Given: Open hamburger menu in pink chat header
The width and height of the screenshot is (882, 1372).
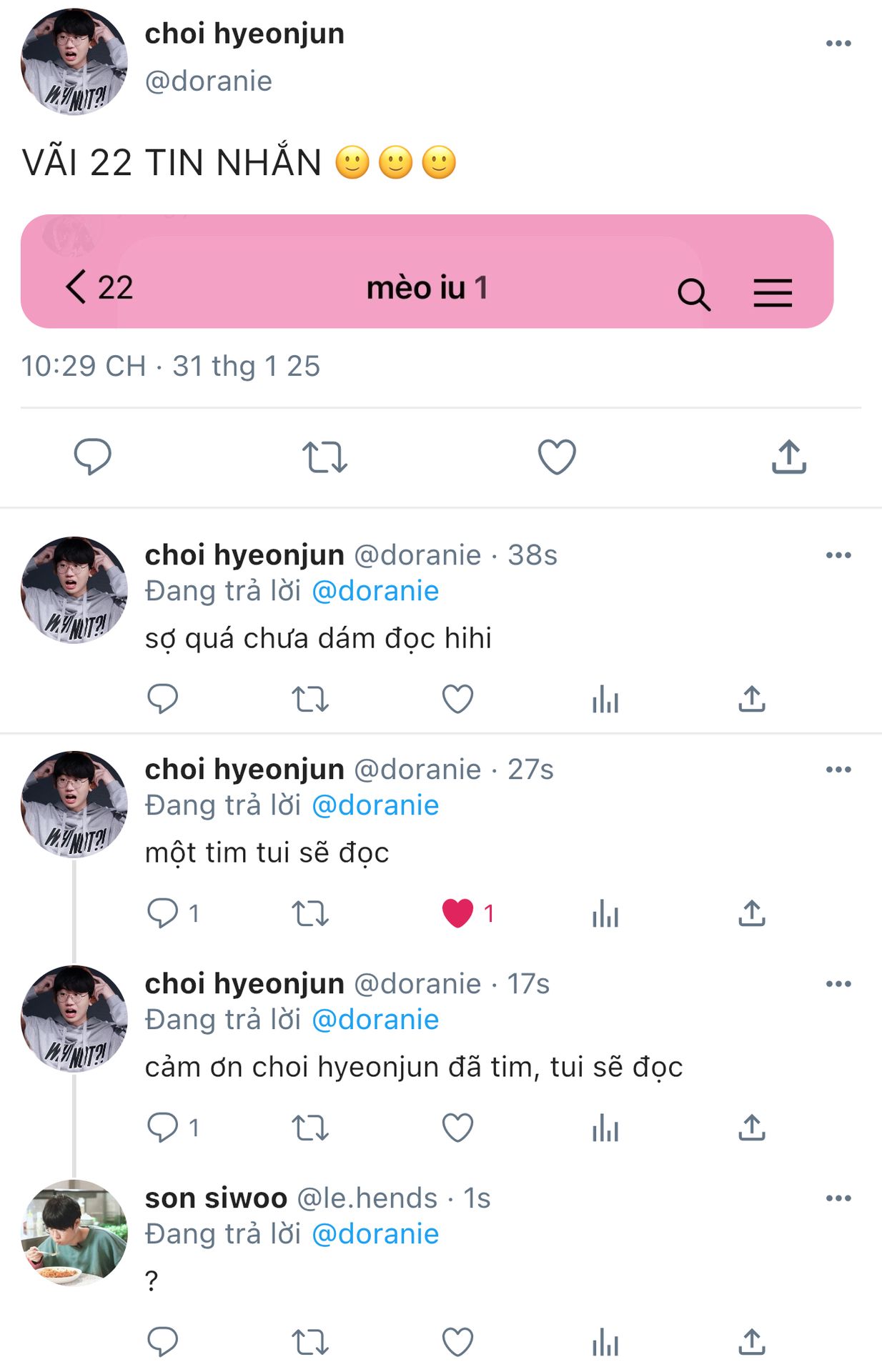Looking at the screenshot, I should [773, 293].
